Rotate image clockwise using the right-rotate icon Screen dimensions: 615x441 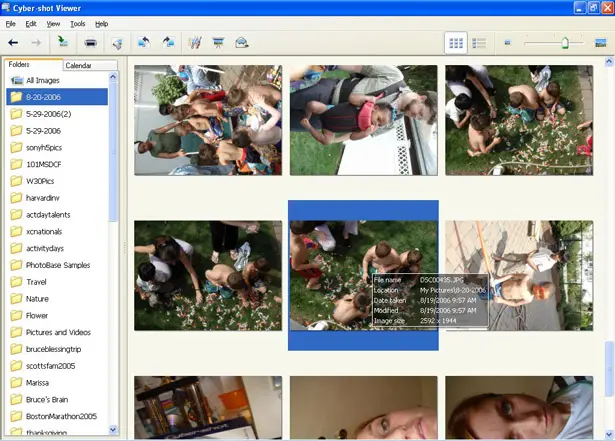click(x=168, y=42)
